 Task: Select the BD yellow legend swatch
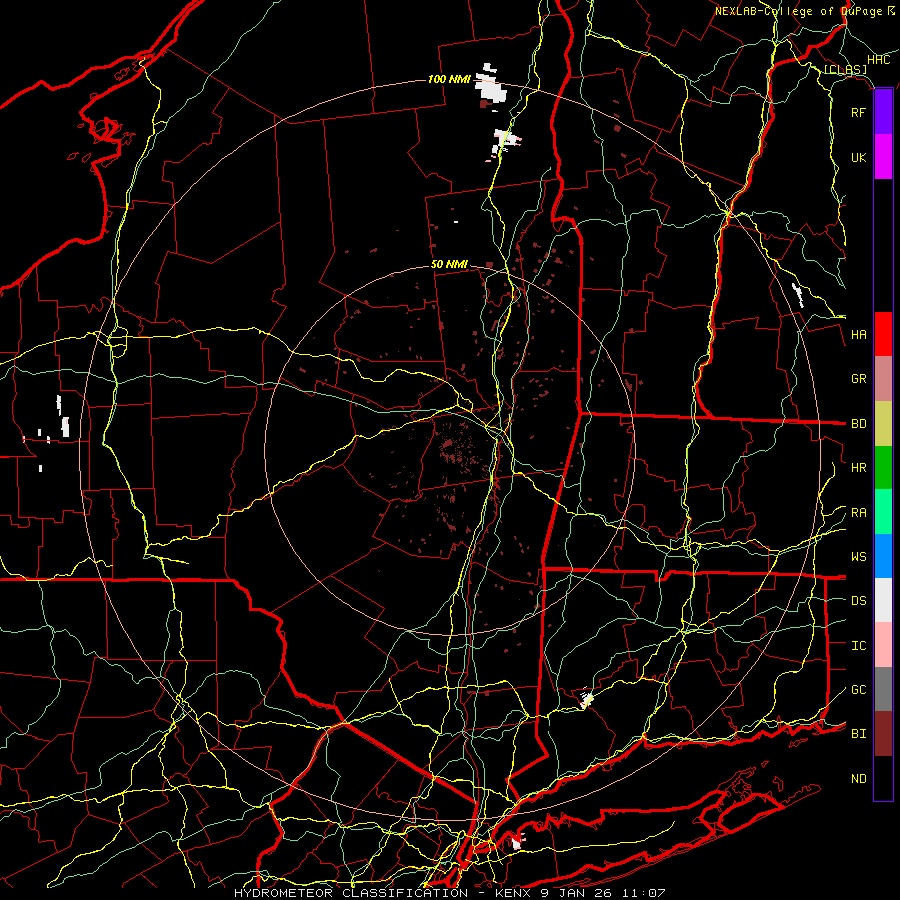(x=883, y=424)
